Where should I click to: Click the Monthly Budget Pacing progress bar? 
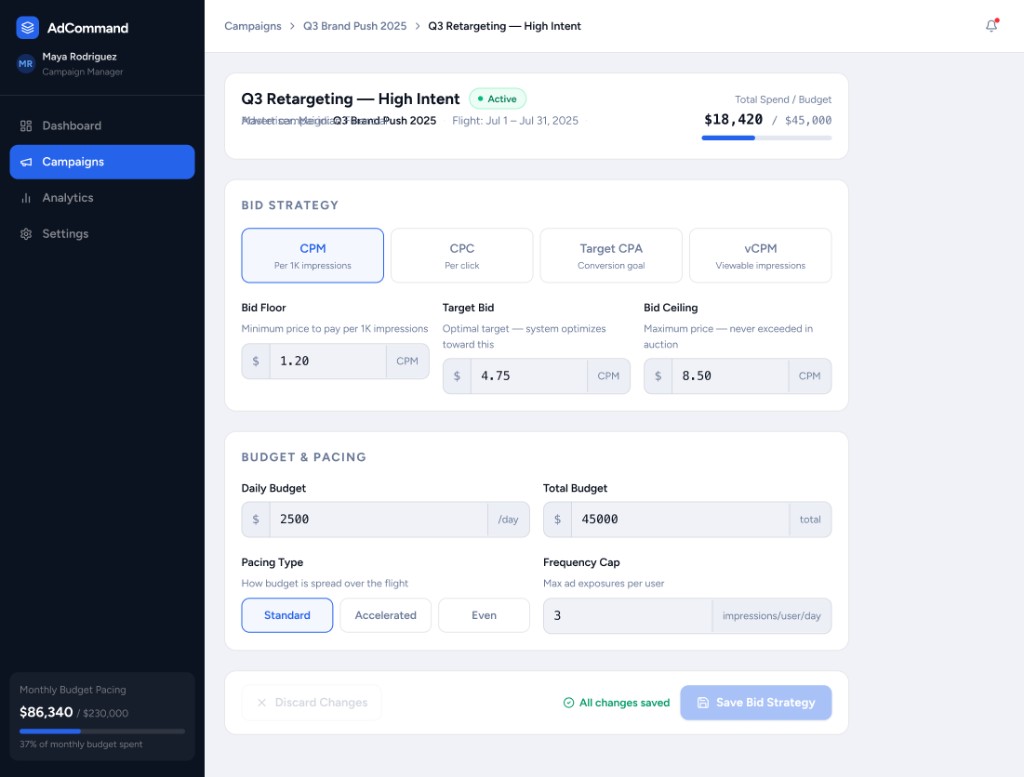click(102, 731)
